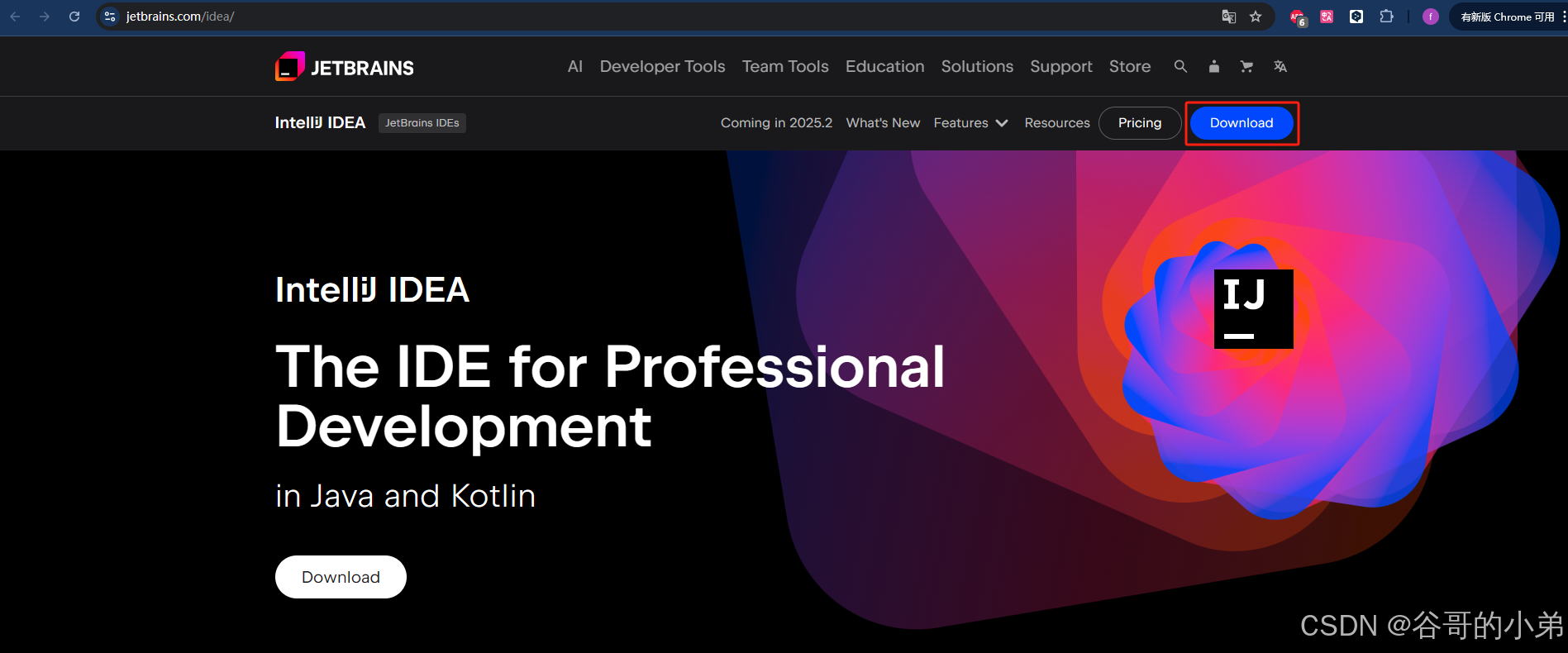Click the Chrome update available button

[x=1507, y=17]
